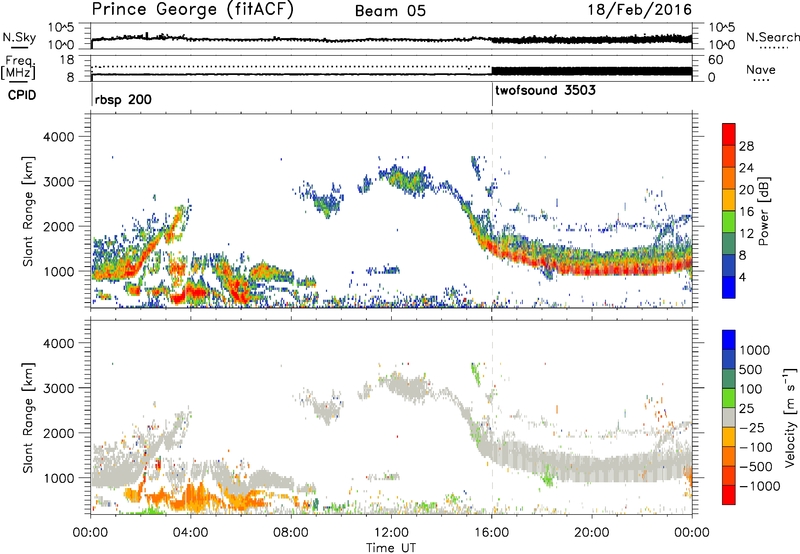Click the 'Time UT' axis title
800x554 pixels.
[x=391, y=548]
